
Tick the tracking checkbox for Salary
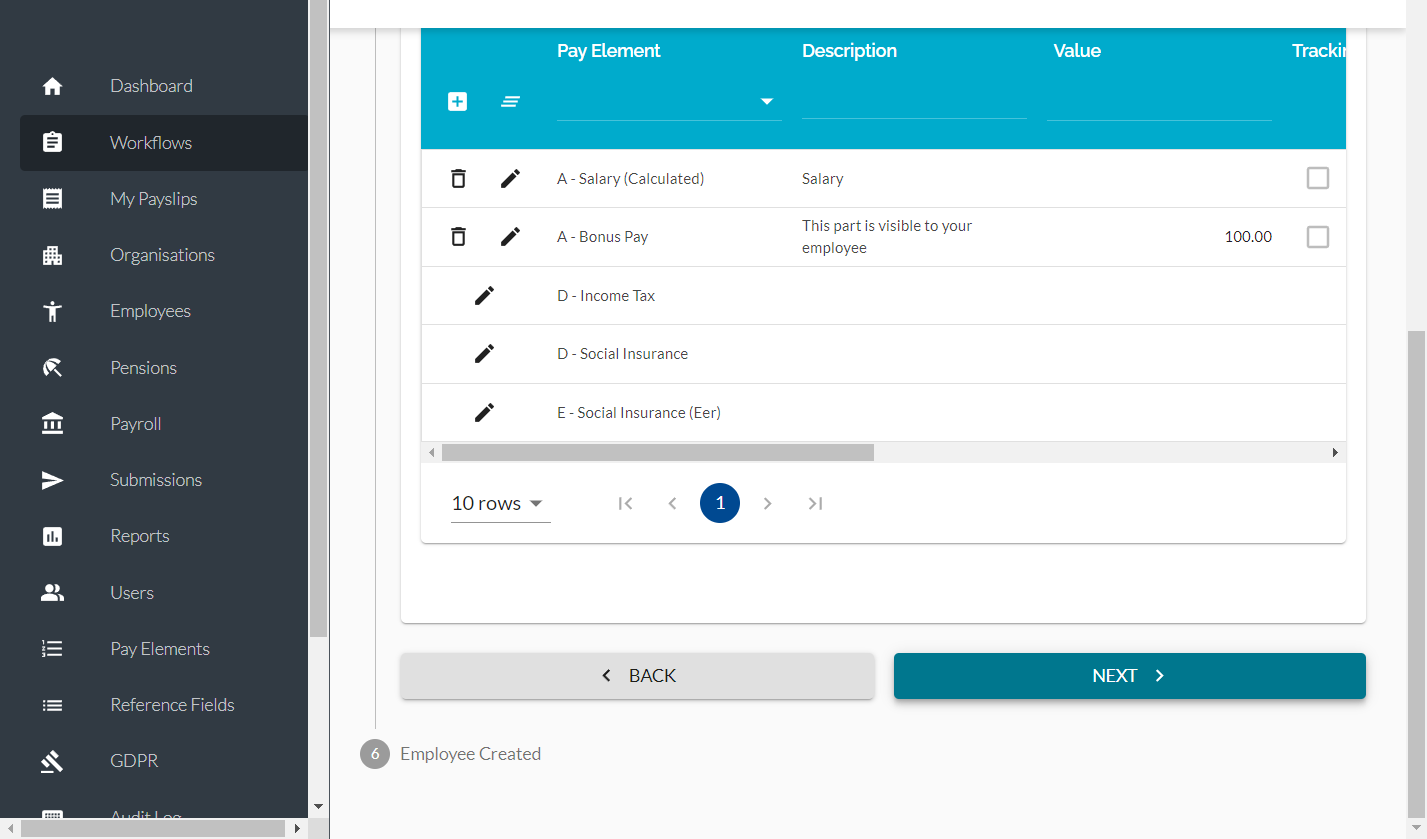pos(1318,178)
